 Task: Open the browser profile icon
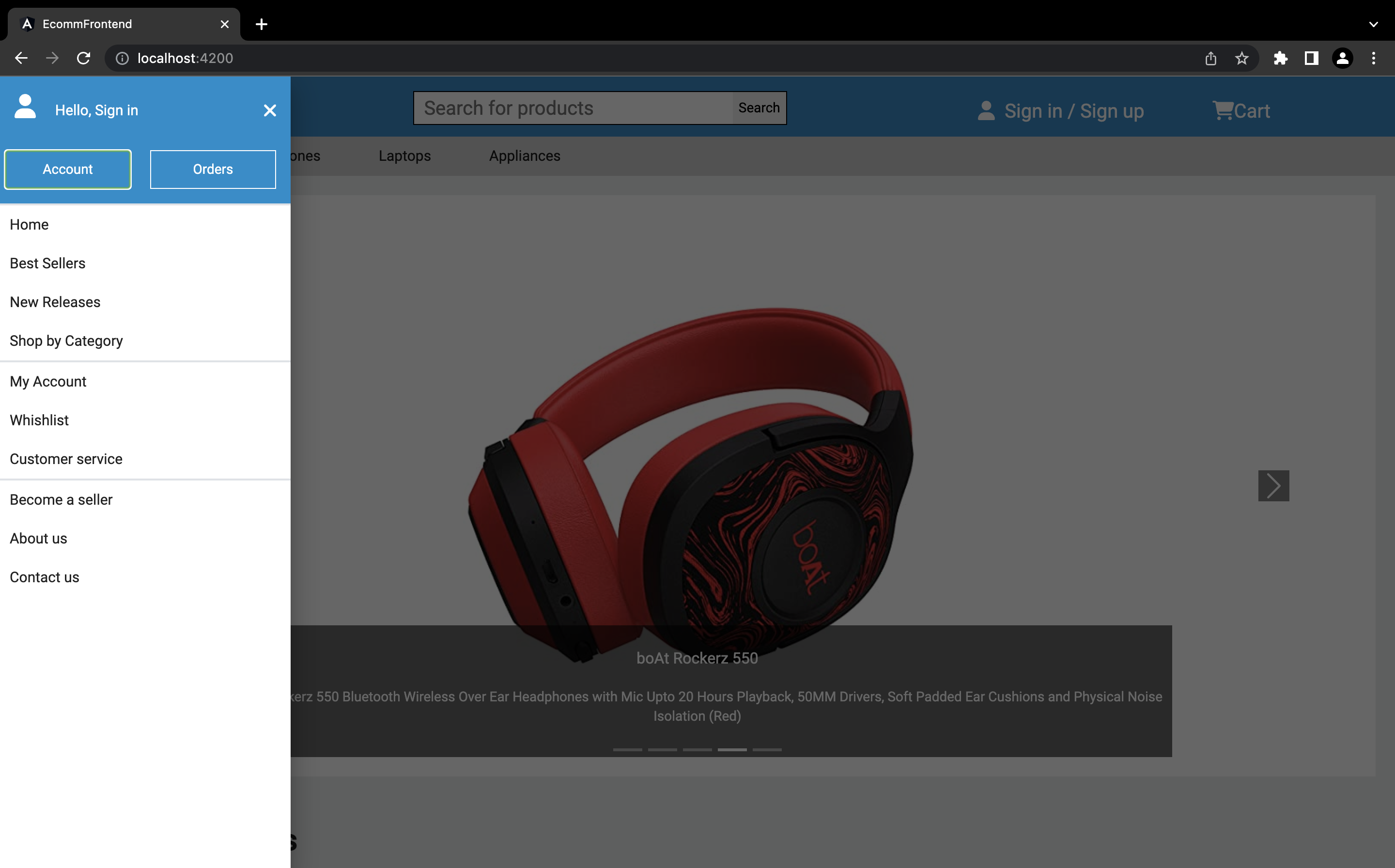[x=1343, y=58]
